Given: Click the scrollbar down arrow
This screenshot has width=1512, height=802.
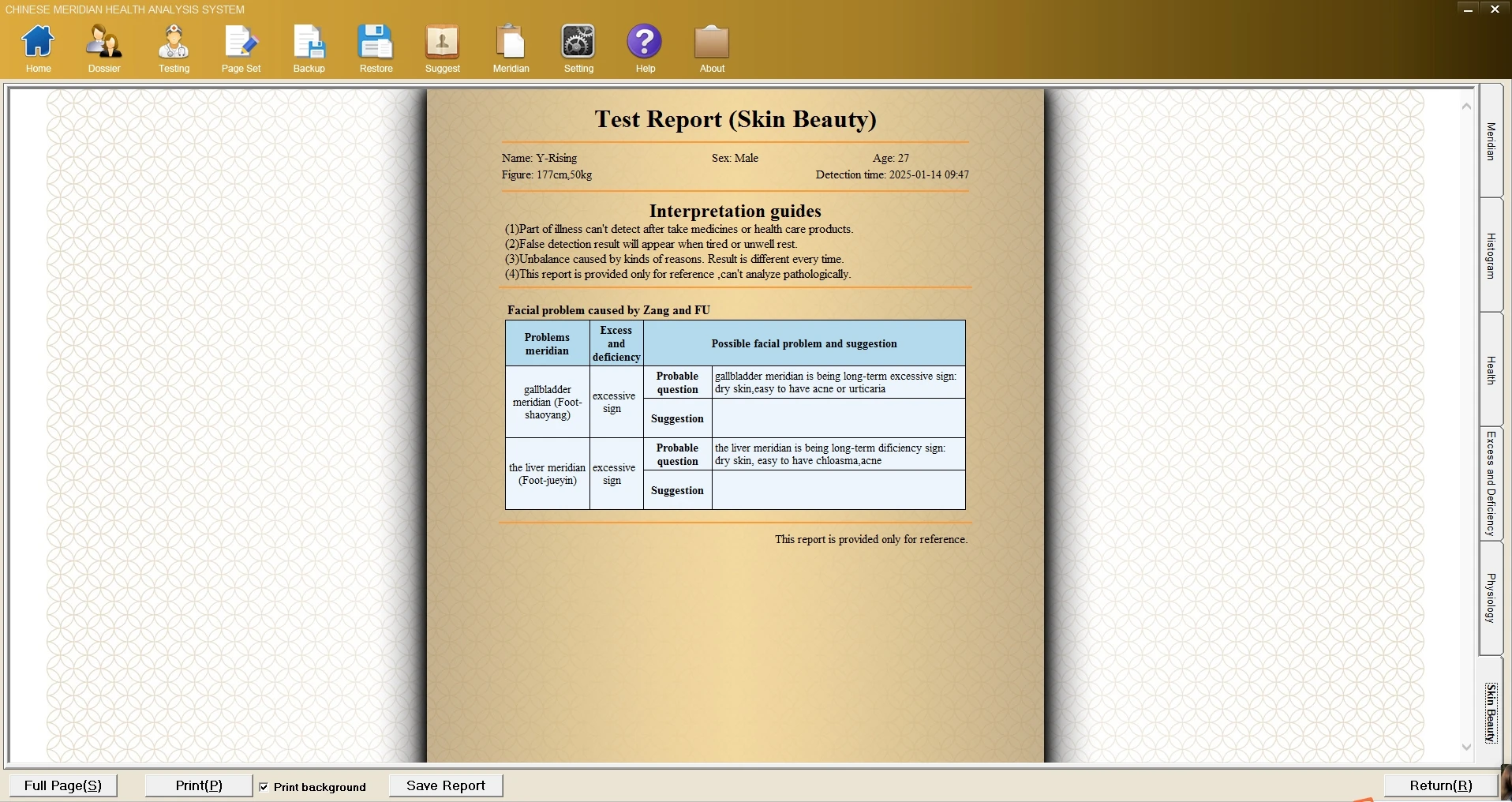Looking at the screenshot, I should (1466, 747).
